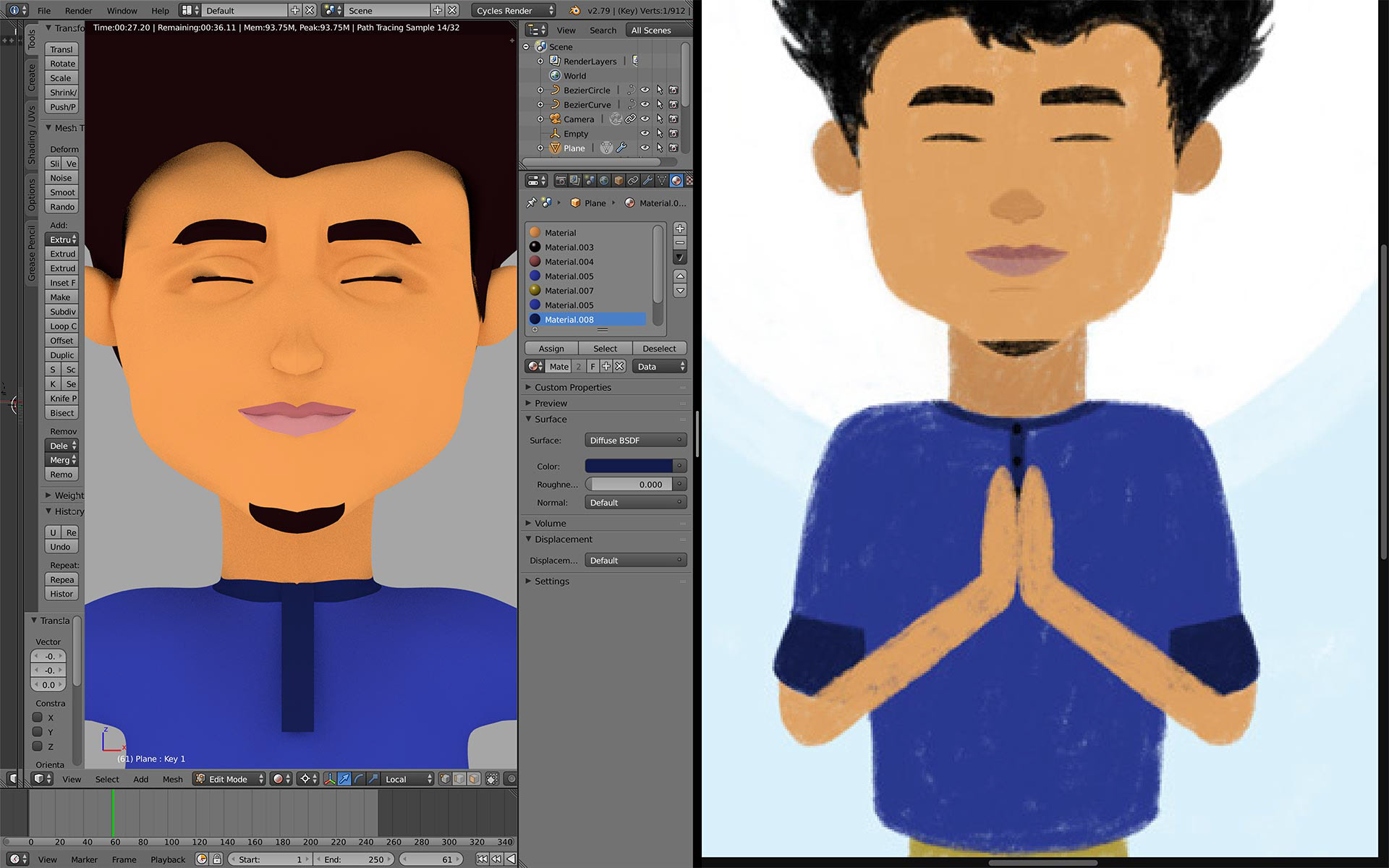Click the Assign material button
The image size is (1389, 868).
point(551,349)
